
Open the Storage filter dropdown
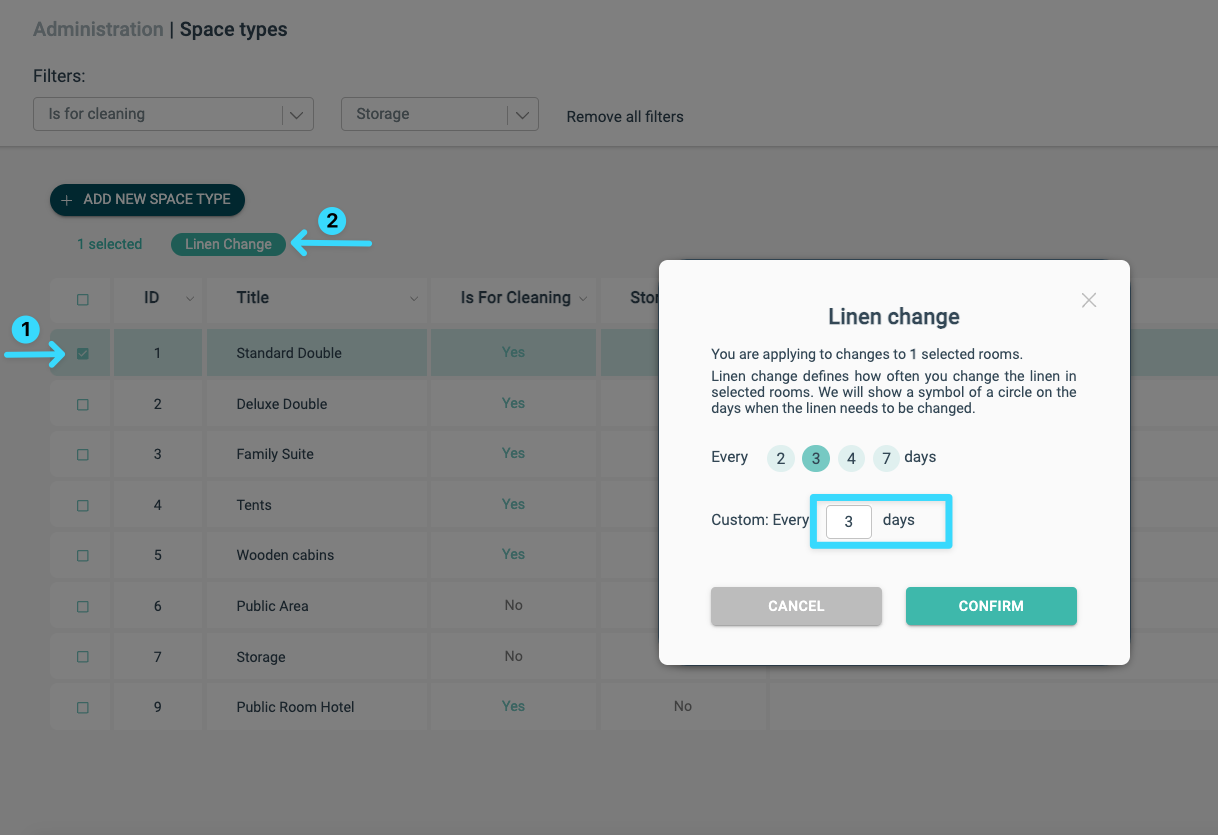pos(440,114)
